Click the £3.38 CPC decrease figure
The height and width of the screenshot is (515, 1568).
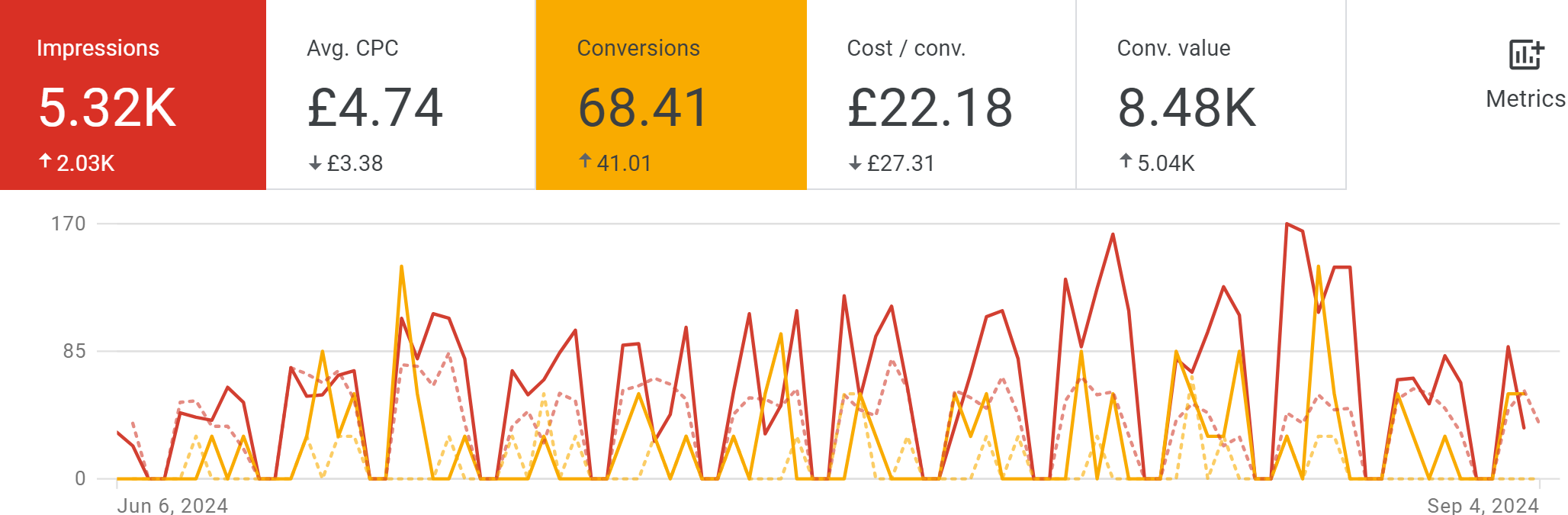tap(355, 163)
